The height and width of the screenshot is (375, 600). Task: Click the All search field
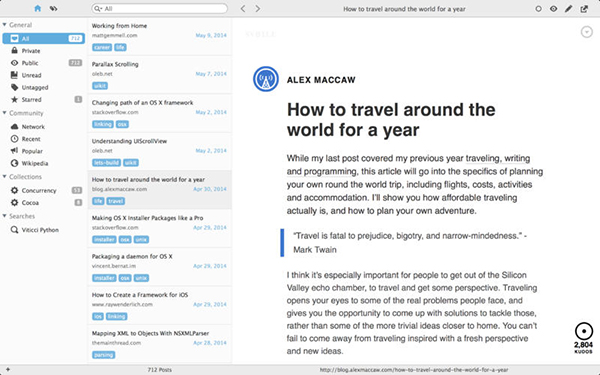coord(160,8)
